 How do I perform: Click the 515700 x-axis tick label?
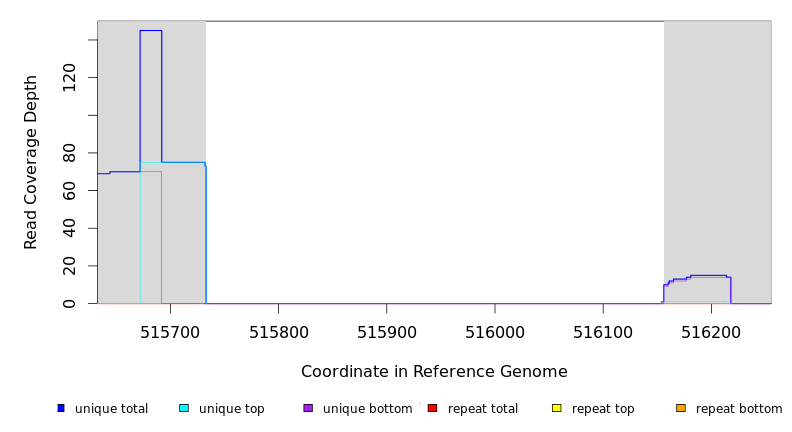click(x=170, y=329)
